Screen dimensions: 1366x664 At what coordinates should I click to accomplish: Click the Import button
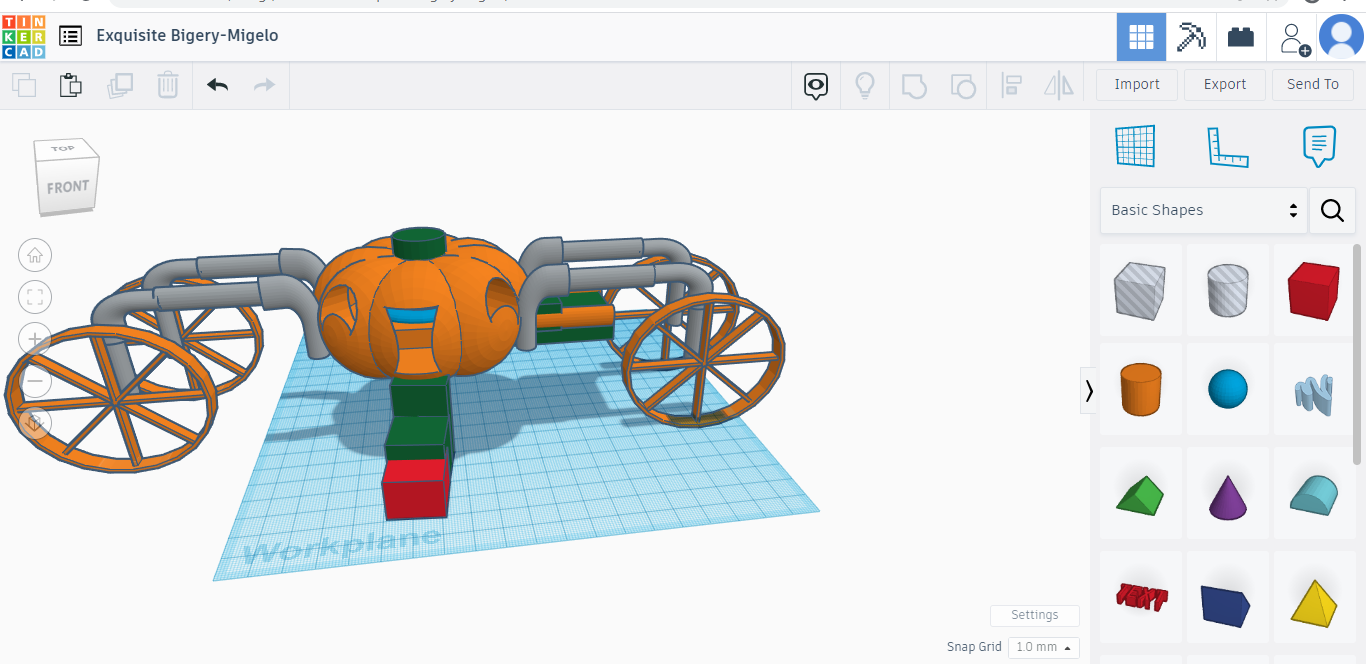click(x=1136, y=84)
